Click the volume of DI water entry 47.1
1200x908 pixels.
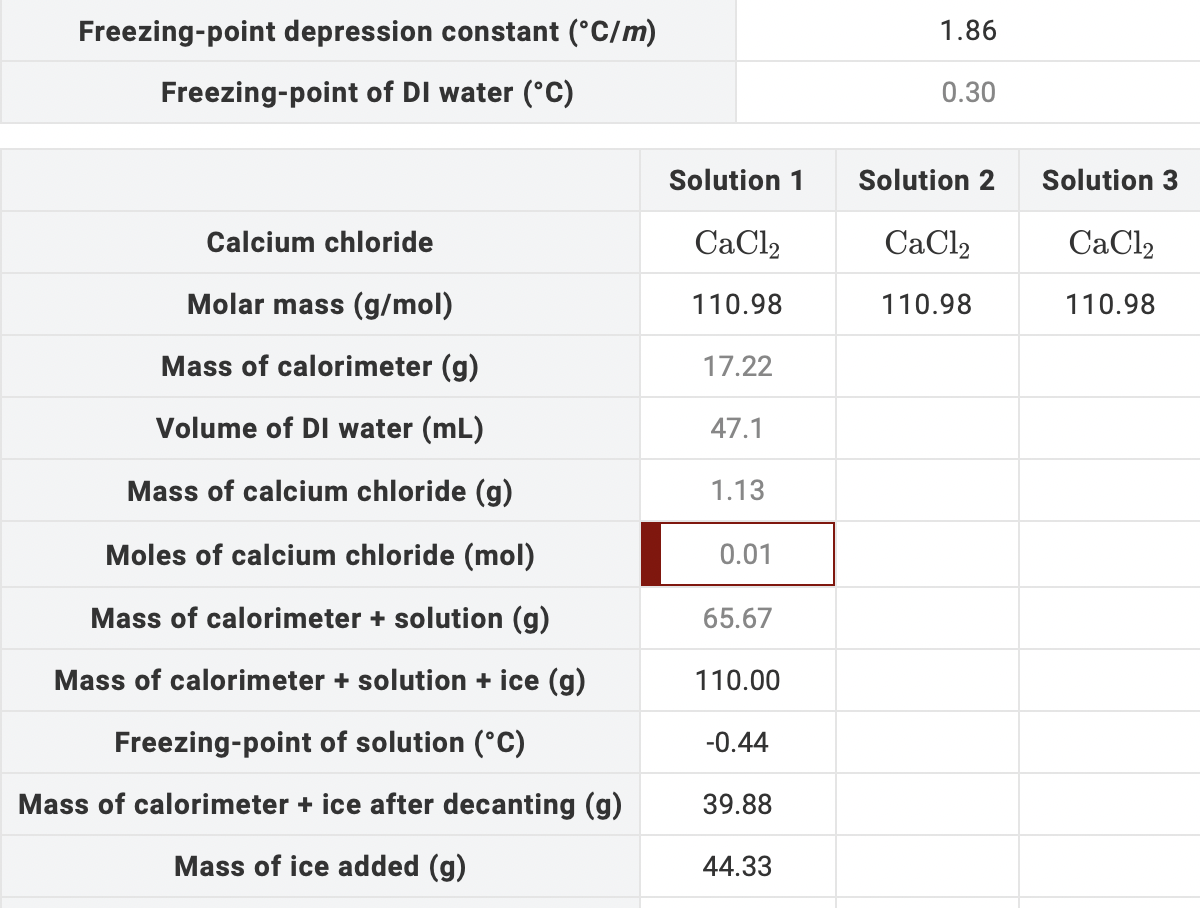pyautogui.click(x=737, y=428)
